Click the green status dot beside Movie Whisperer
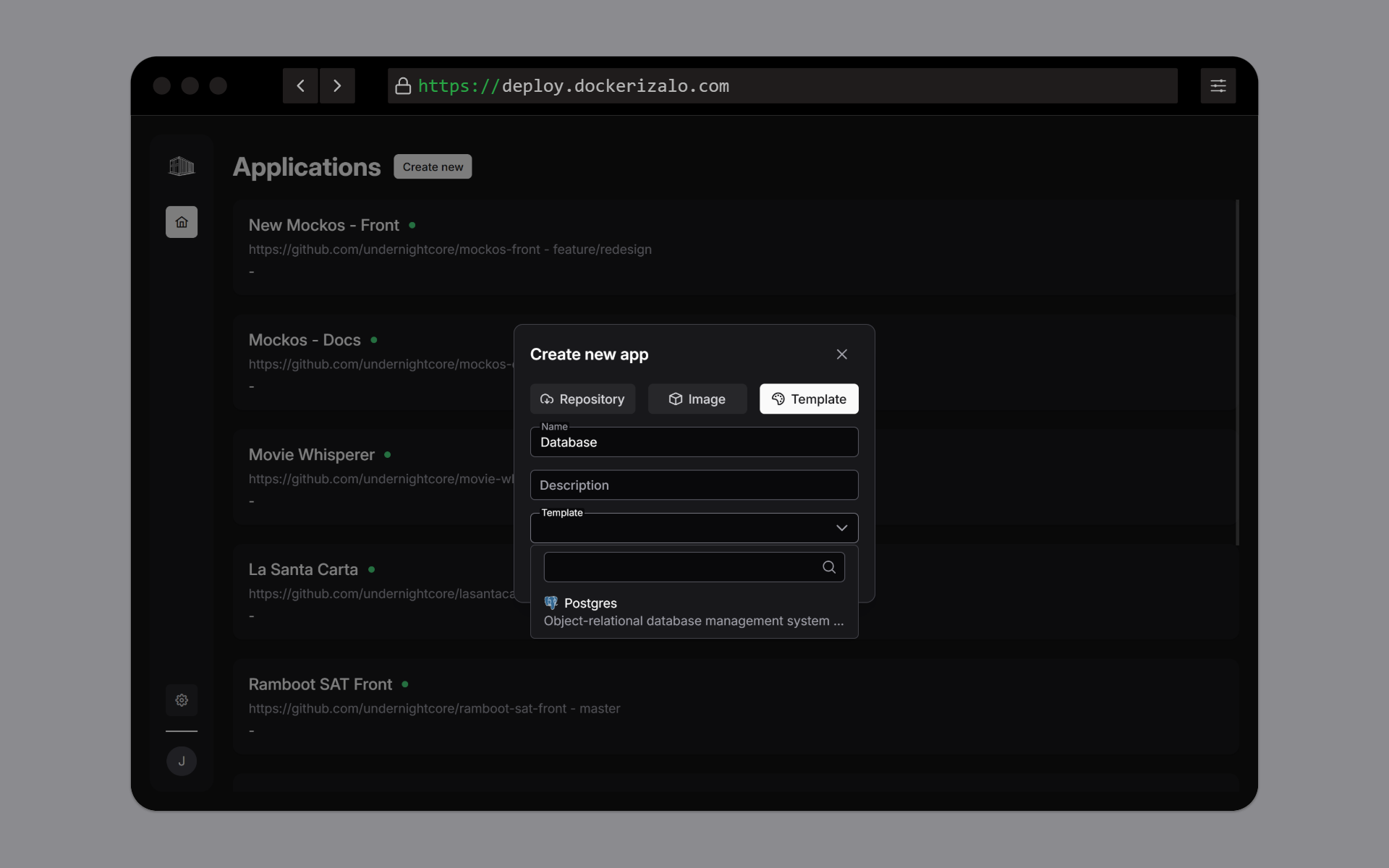Viewport: 1389px width, 868px height. tap(388, 455)
